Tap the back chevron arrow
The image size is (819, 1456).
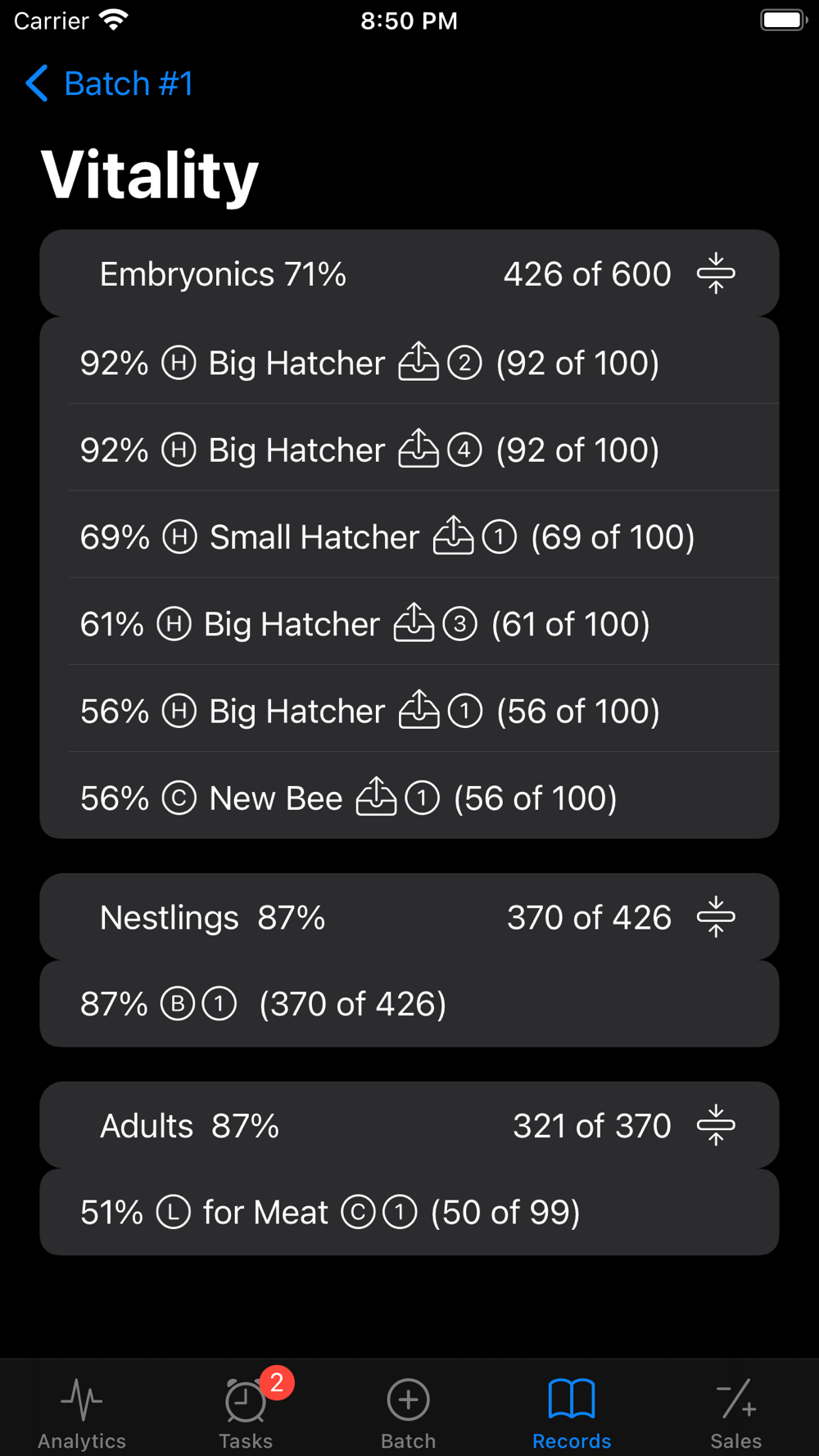click(x=37, y=84)
